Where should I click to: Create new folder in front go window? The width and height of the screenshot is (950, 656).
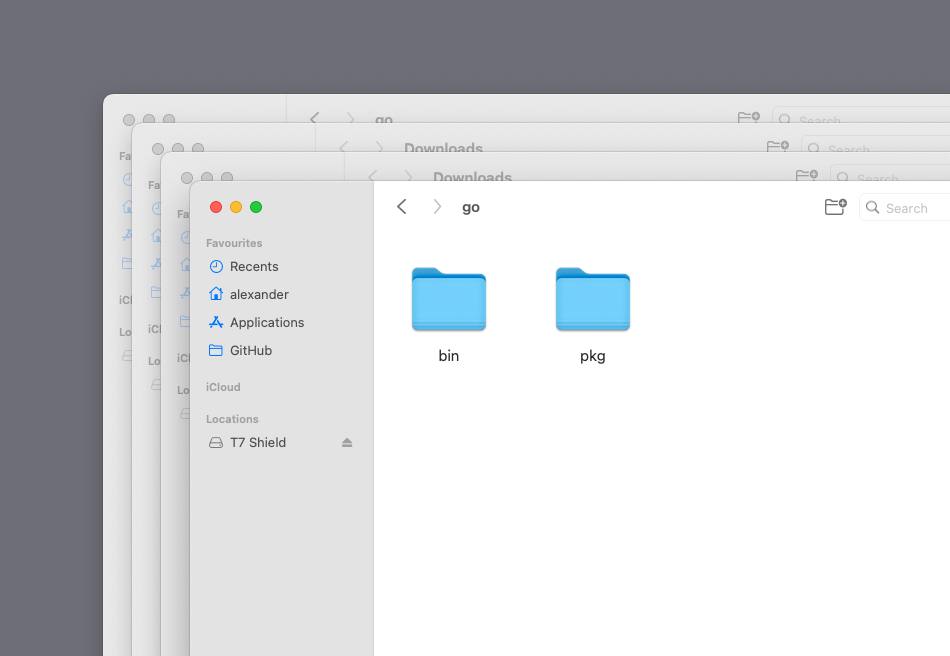tap(835, 207)
